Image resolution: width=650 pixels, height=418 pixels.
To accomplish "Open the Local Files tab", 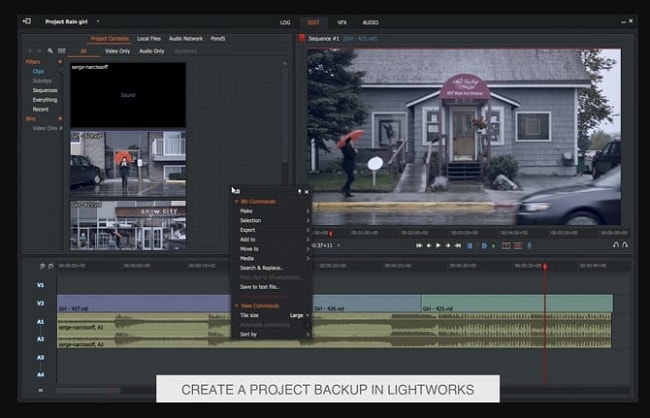I will (149, 39).
